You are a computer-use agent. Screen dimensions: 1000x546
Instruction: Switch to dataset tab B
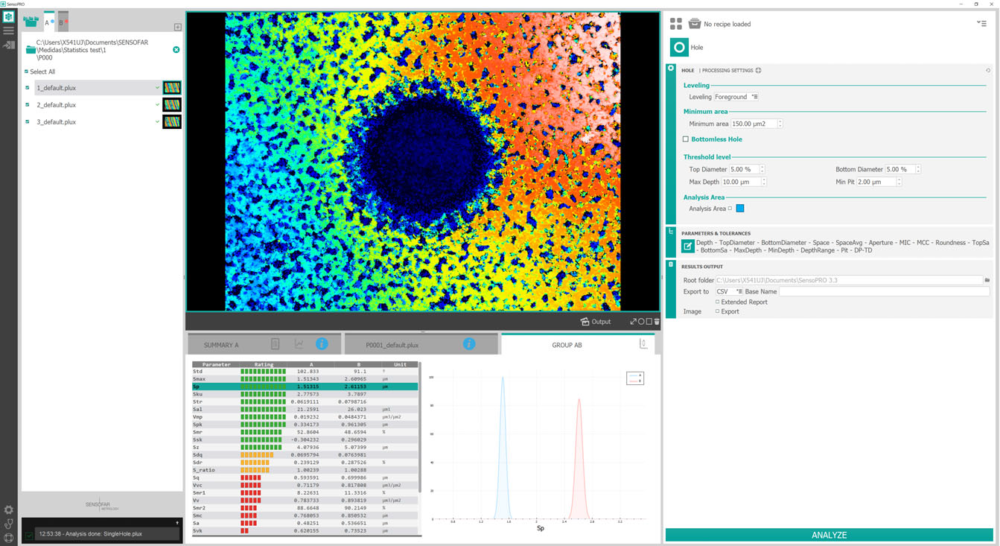pyautogui.click(x=62, y=20)
